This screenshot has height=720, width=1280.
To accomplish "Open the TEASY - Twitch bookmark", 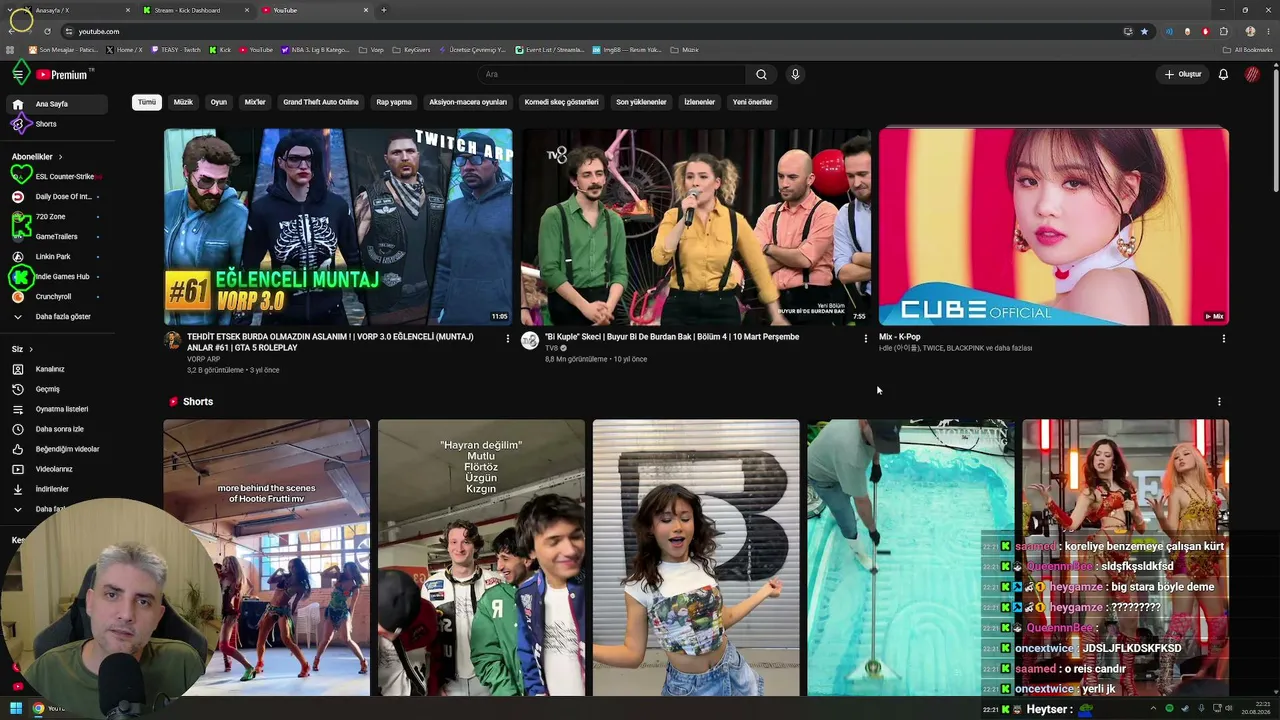I will pos(175,50).
